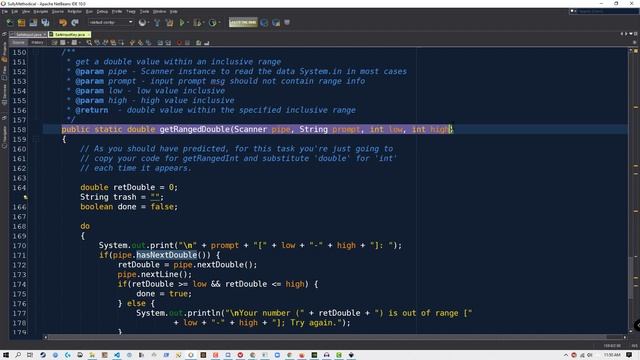The image size is (640, 360).
Task: Open the Debug menu
Action: [102, 11]
